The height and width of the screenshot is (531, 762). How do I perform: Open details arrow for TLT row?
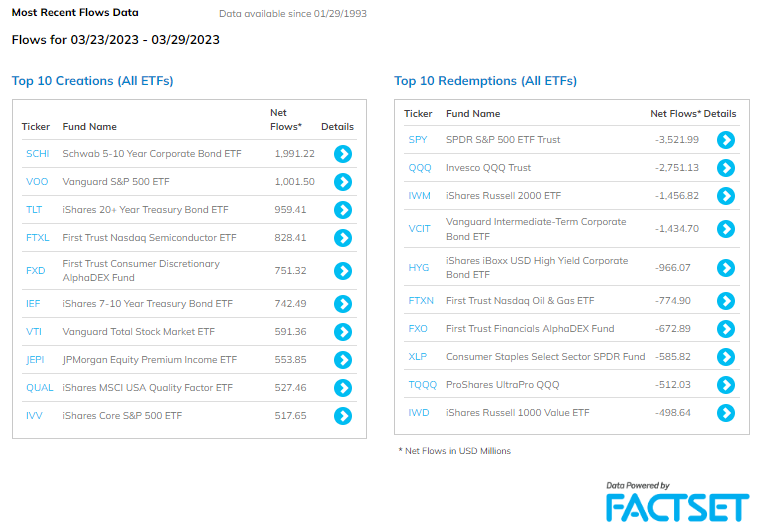coord(343,210)
